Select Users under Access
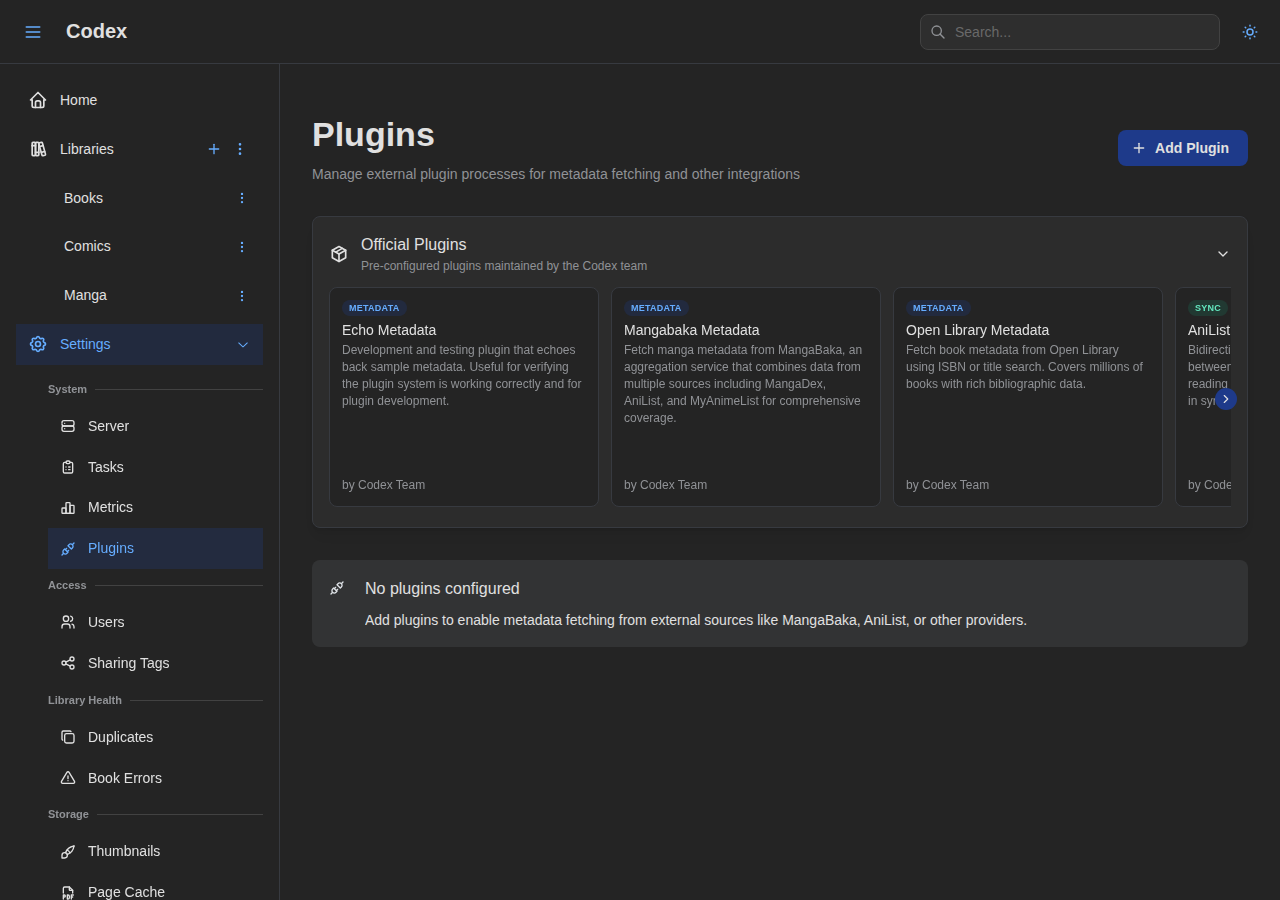1280x900 pixels. [x=106, y=622]
